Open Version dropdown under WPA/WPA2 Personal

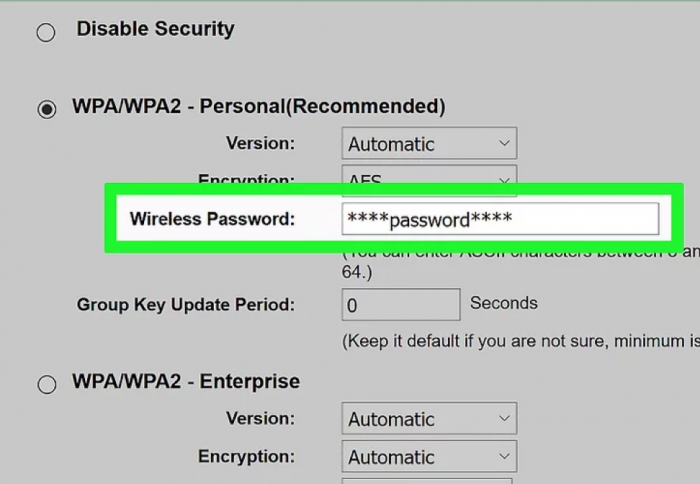(x=429, y=144)
